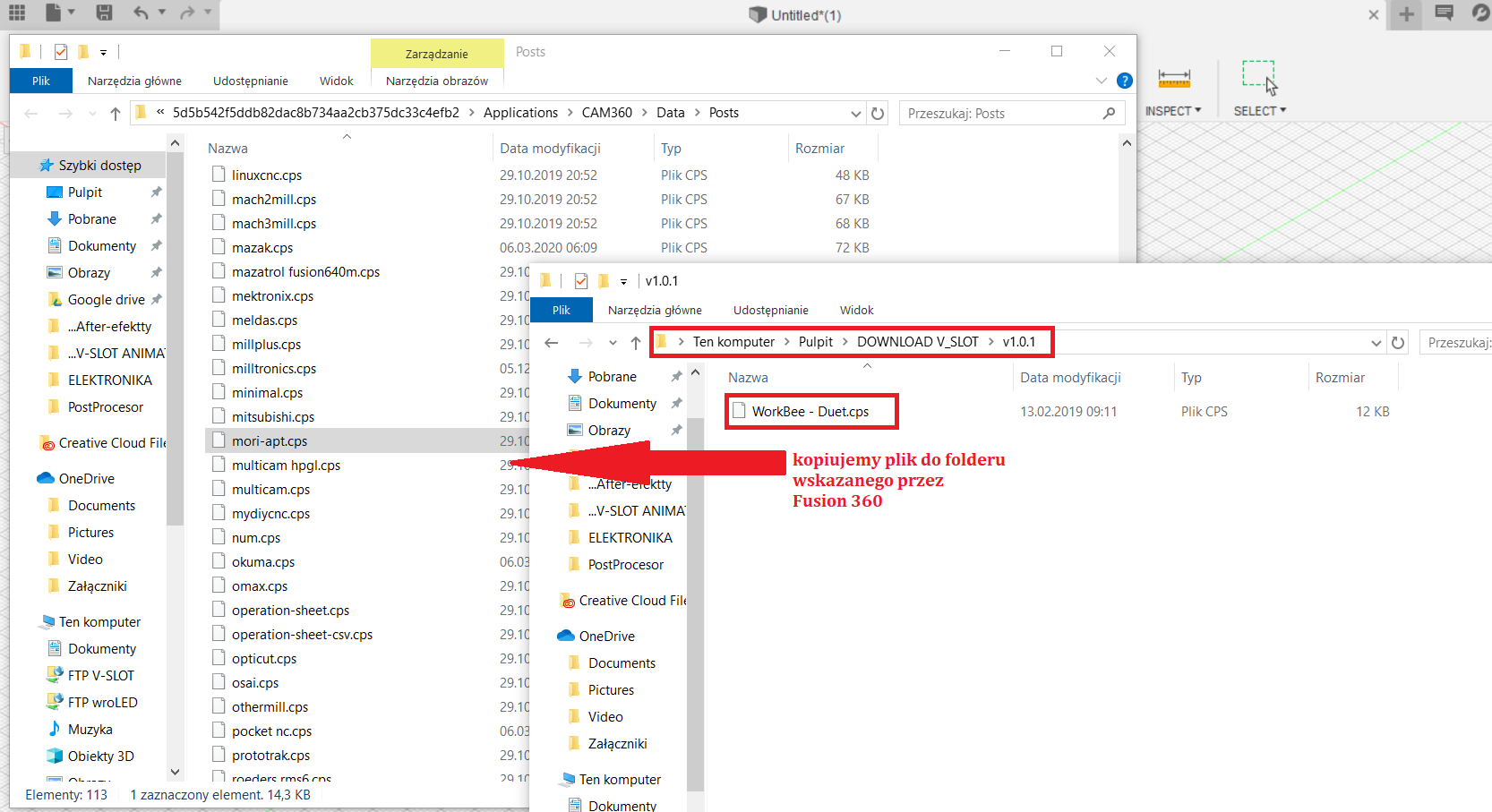1492x812 pixels.
Task: Open the Fusion 360 File menu icon
Action: coord(54,13)
